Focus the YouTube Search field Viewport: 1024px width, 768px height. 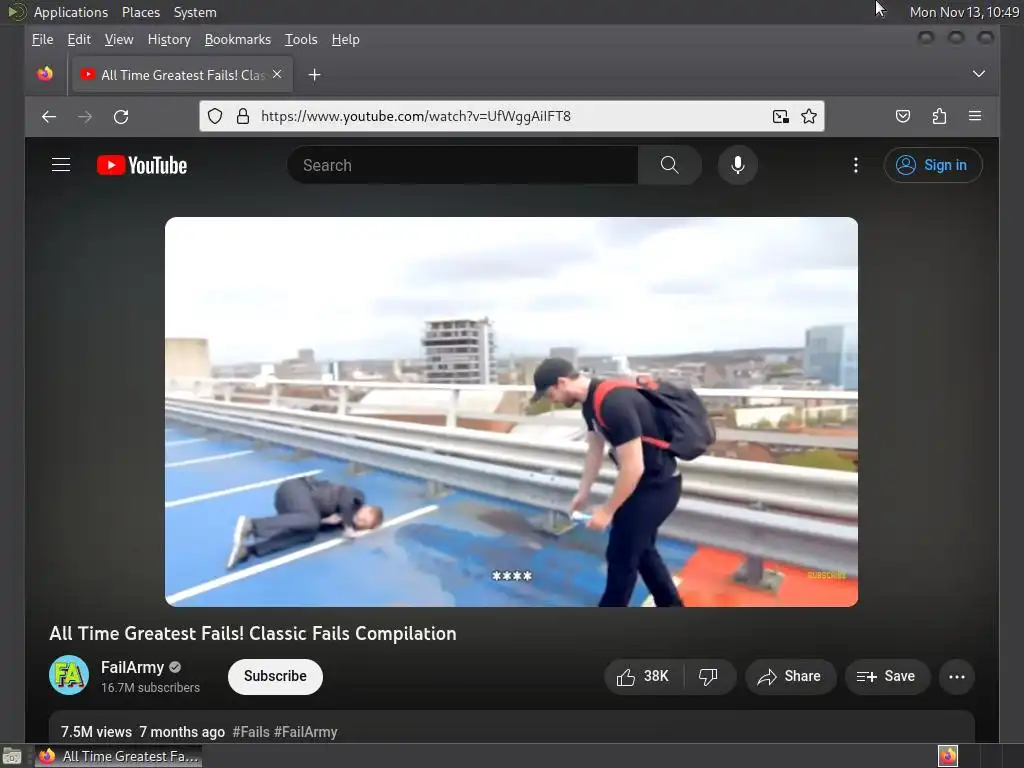(462, 165)
